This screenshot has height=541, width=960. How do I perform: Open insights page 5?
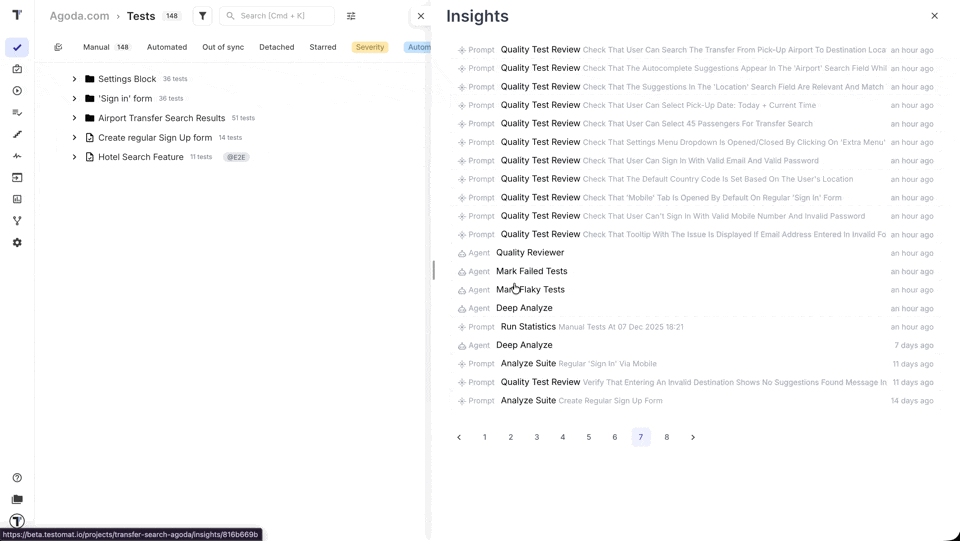tap(589, 437)
